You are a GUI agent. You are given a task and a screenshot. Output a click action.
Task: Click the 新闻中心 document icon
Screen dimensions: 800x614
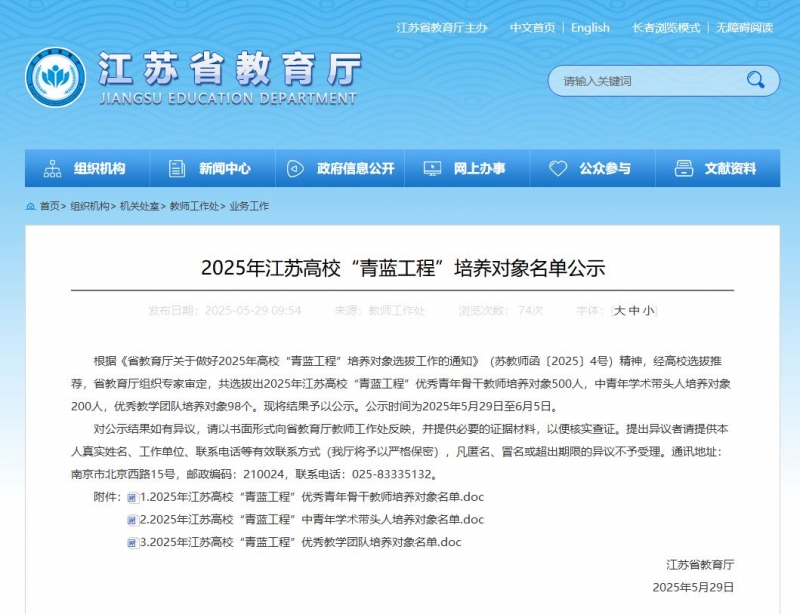point(177,168)
